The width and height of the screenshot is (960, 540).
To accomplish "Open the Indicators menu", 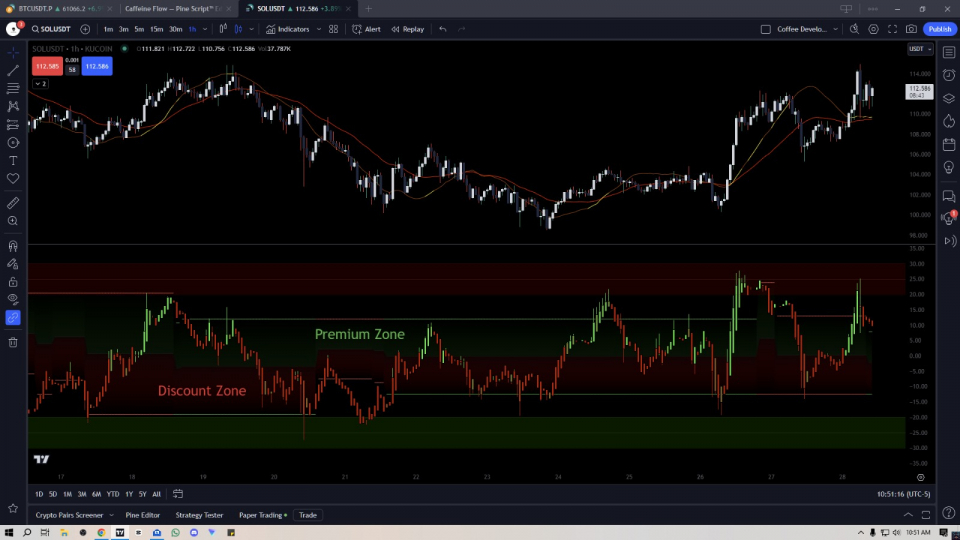I will click(x=293, y=29).
